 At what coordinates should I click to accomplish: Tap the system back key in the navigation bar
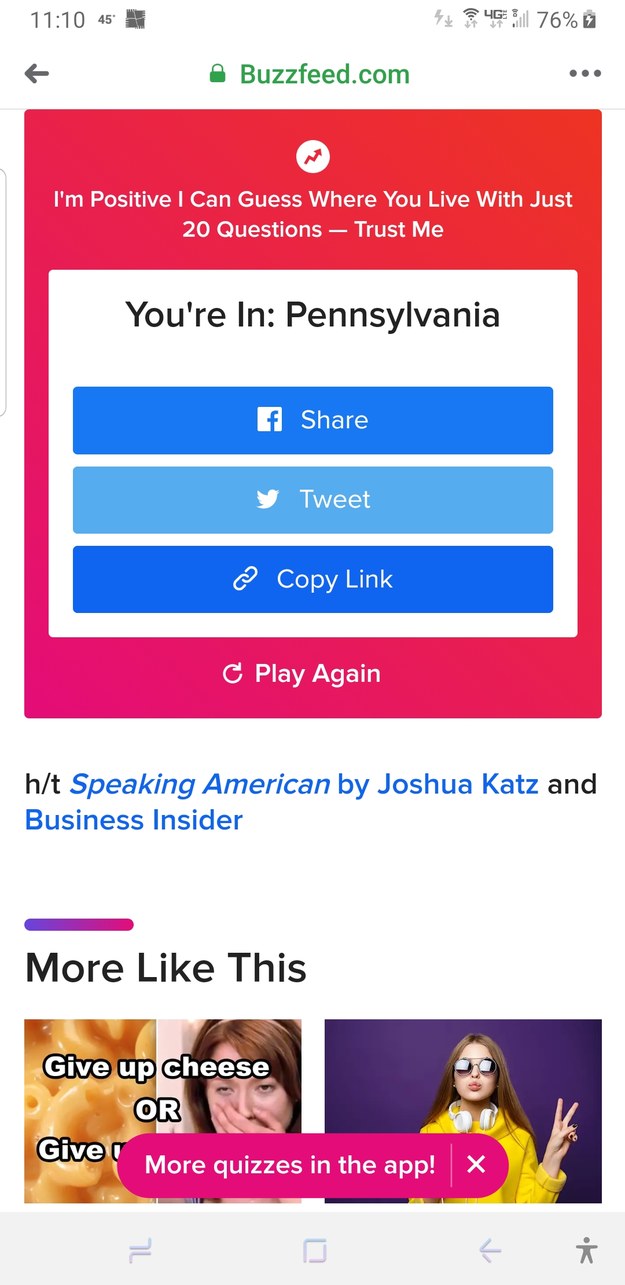(489, 1250)
